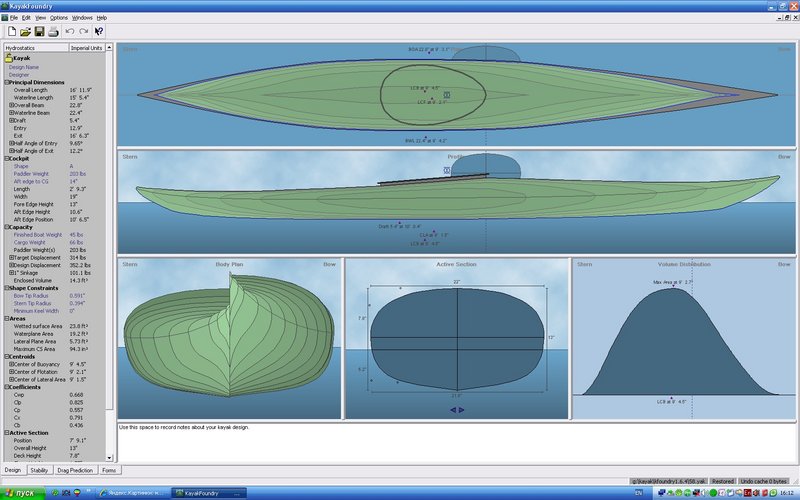Screen dimensions: 800x500
Task: Edit the Paddler Weight value 203 lbs
Action: (78, 174)
